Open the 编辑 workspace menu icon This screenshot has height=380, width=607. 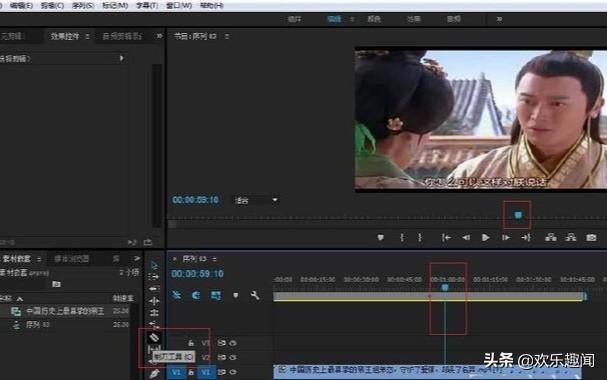click(352, 19)
